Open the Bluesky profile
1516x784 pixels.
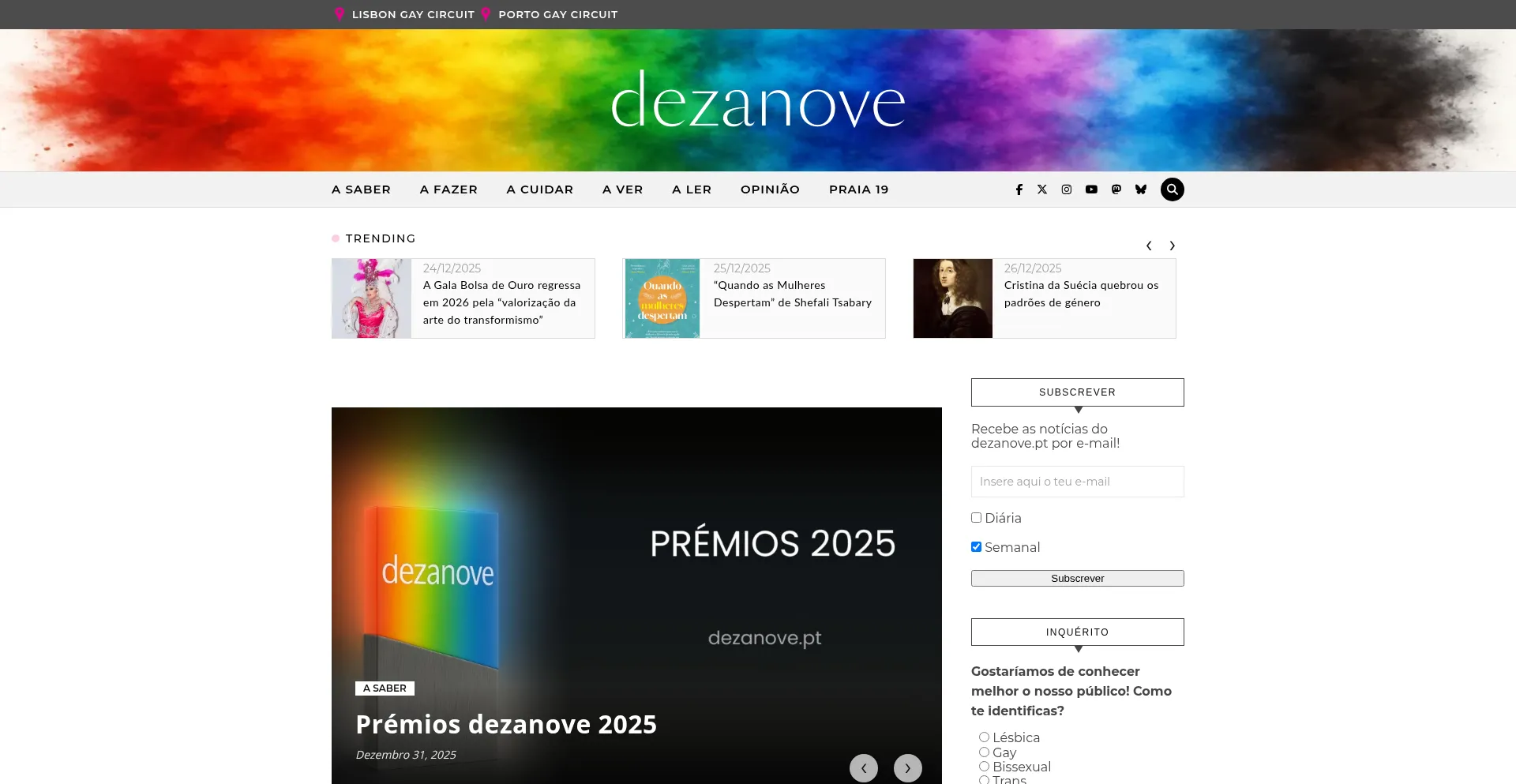point(1140,189)
